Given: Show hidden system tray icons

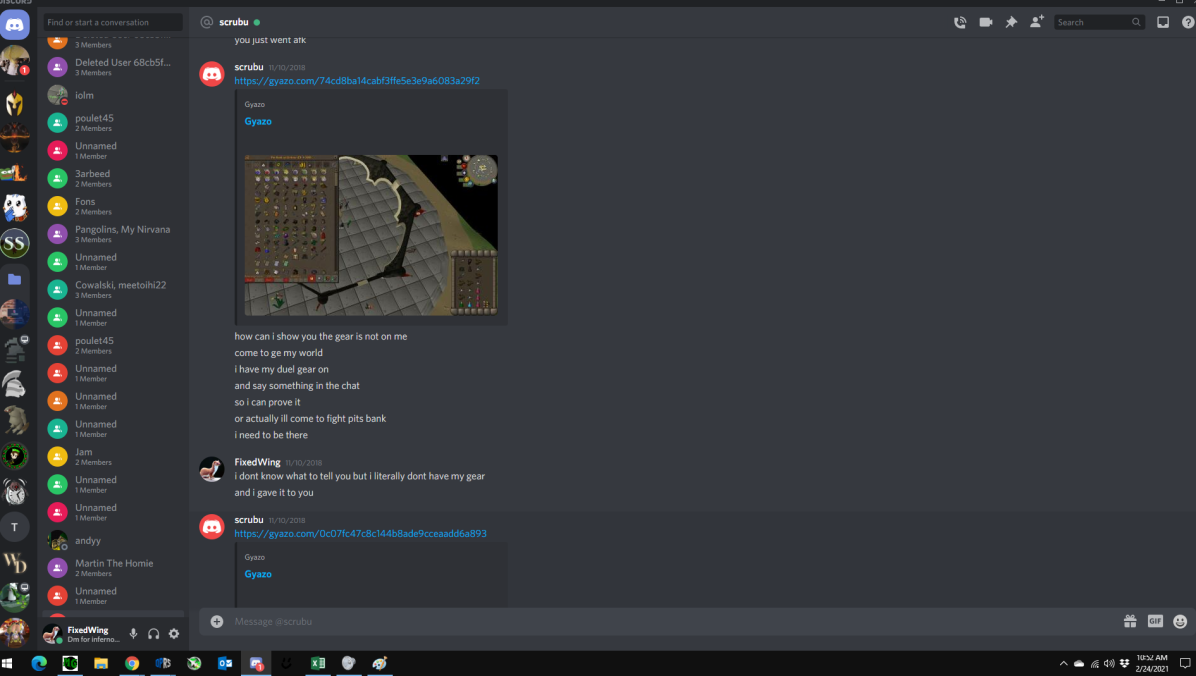Looking at the screenshot, I should 1063,664.
